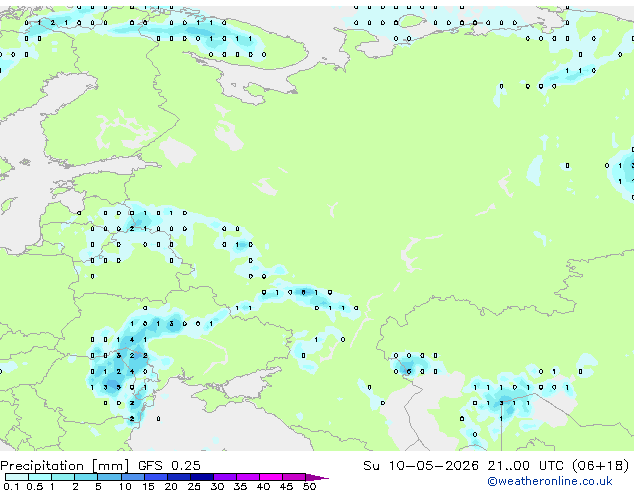Click the '50' legend scale value
The image size is (634, 490).
pos(310,486)
